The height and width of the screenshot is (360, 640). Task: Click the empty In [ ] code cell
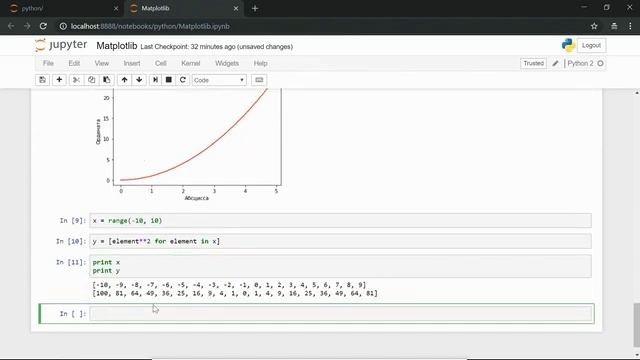click(x=340, y=314)
